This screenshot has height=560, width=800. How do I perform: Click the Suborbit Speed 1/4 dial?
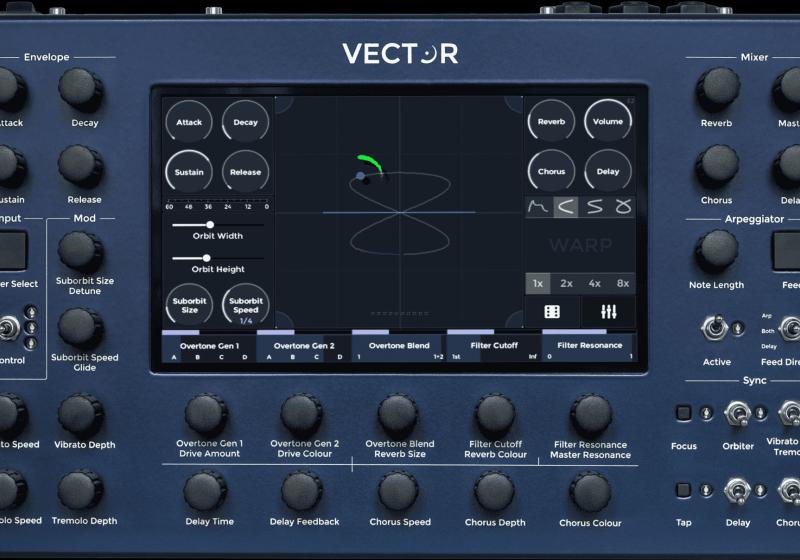pyautogui.click(x=245, y=305)
